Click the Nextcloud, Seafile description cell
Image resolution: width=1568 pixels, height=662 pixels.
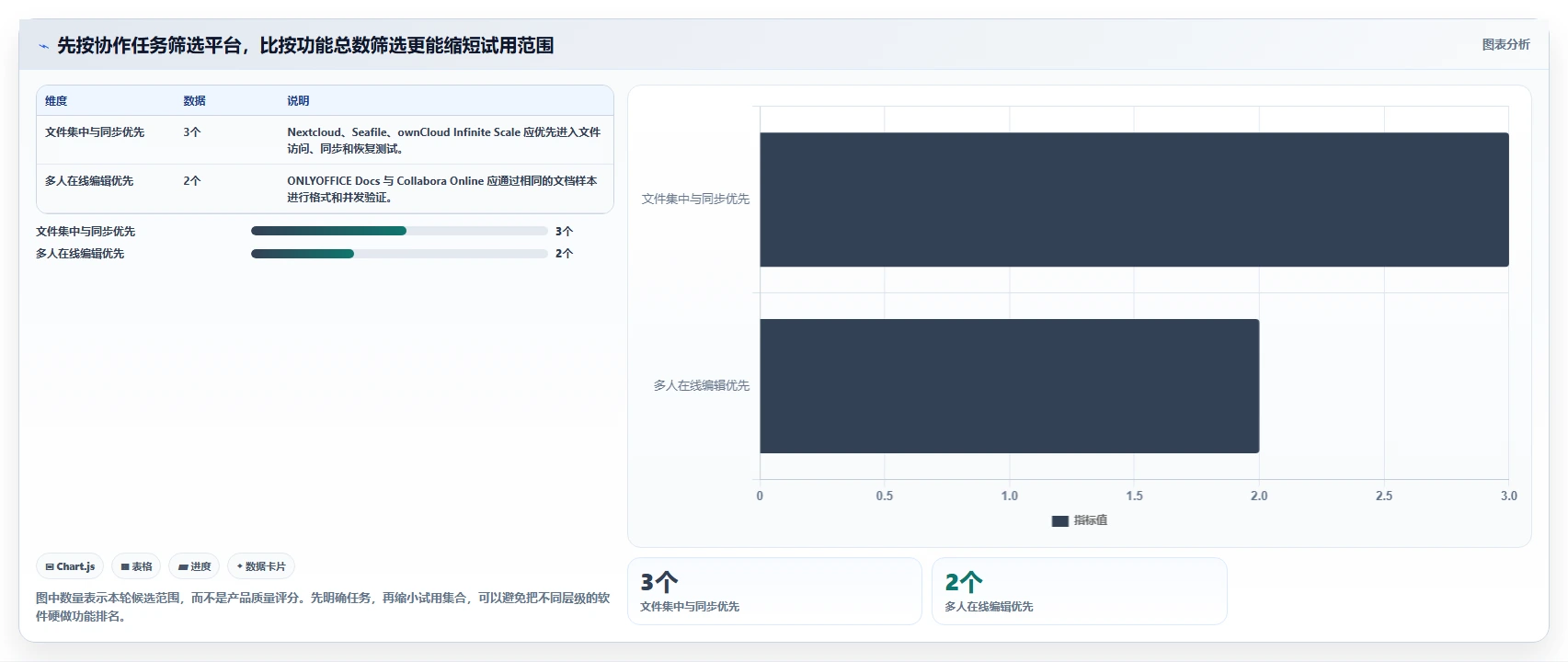coord(444,141)
